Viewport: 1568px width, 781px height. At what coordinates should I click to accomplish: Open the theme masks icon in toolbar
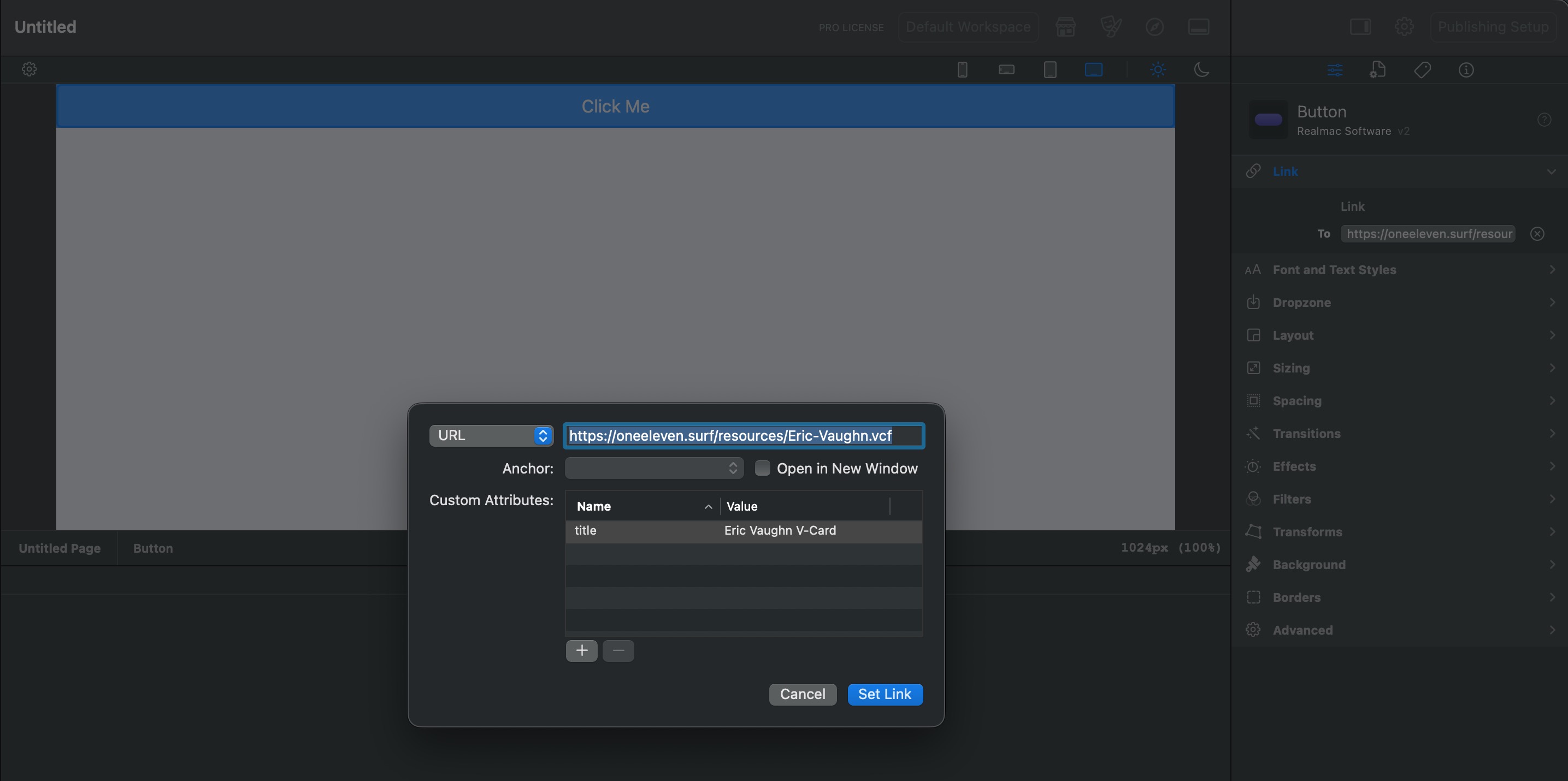click(1111, 27)
